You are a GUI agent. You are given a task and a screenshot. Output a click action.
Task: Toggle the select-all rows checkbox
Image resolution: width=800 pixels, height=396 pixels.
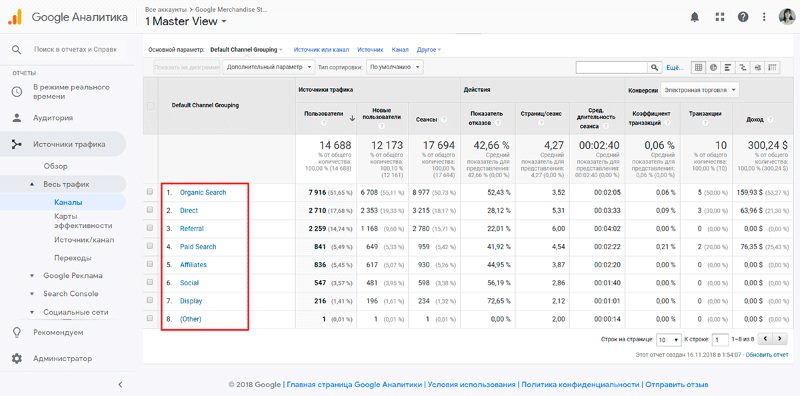[x=150, y=106]
